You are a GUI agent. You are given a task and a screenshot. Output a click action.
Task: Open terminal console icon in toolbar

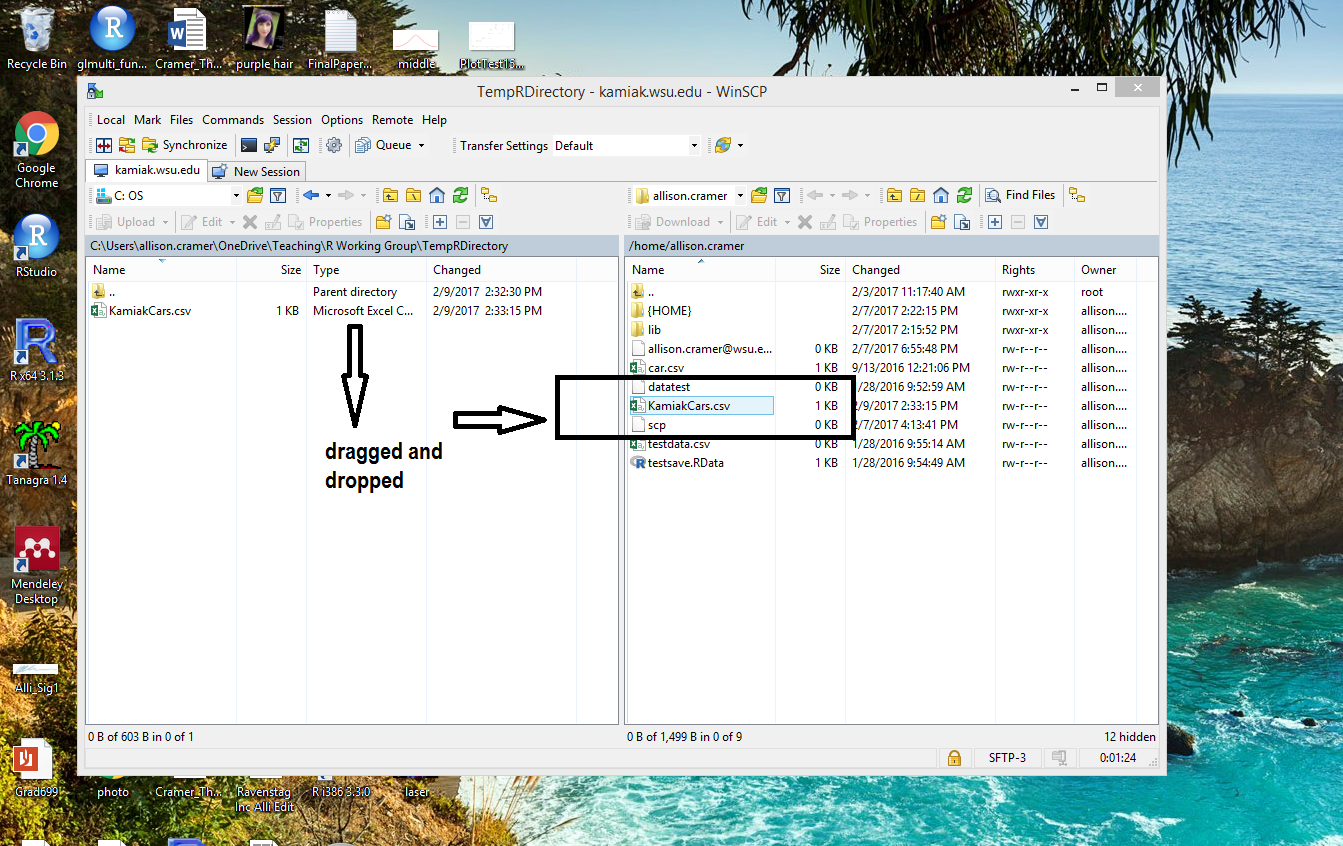[249, 145]
